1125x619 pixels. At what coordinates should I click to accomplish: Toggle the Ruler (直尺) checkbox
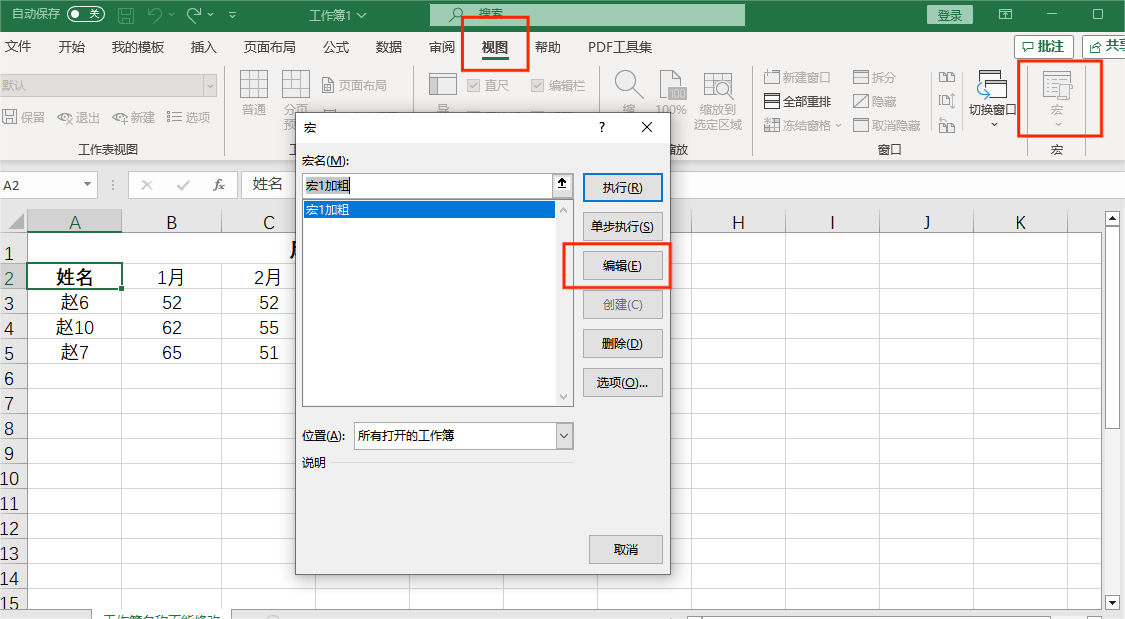pyautogui.click(x=473, y=86)
